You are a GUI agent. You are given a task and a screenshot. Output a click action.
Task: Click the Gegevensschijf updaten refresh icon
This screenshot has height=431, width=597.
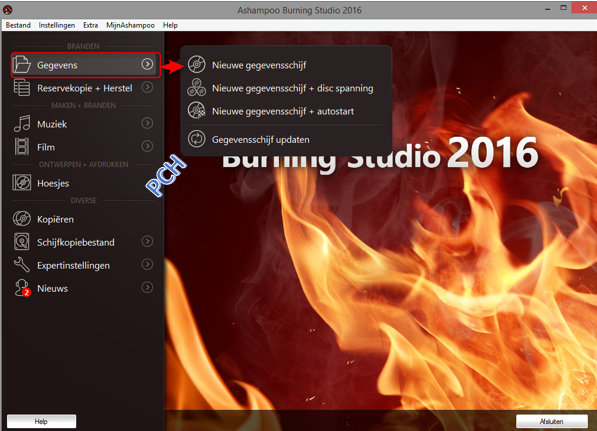point(196,139)
